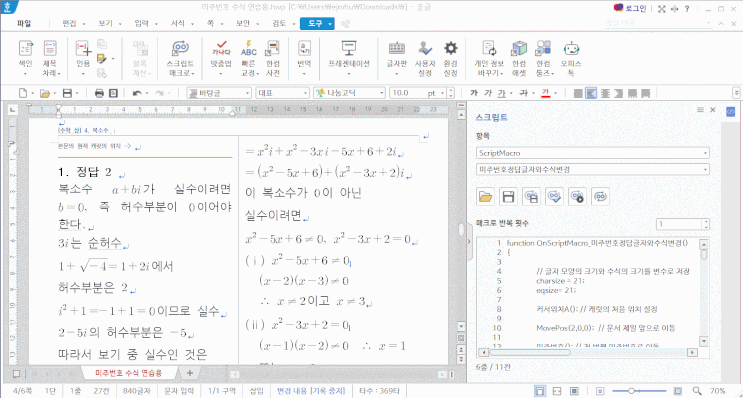Open the 대표 language dropdown
This screenshot has width=743, height=398.
point(282,93)
